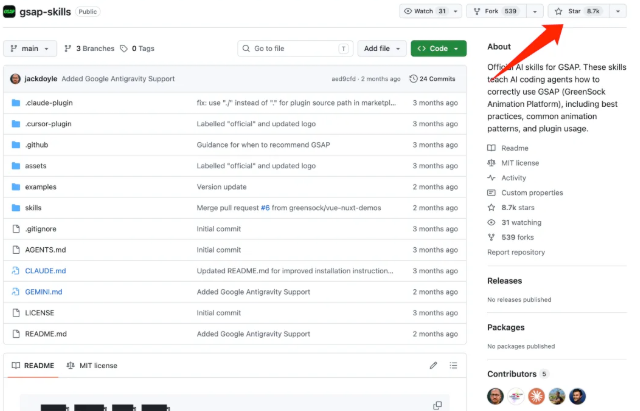
Task: Click the symlink file icon for CLAUDE.md
Action: tap(16, 271)
